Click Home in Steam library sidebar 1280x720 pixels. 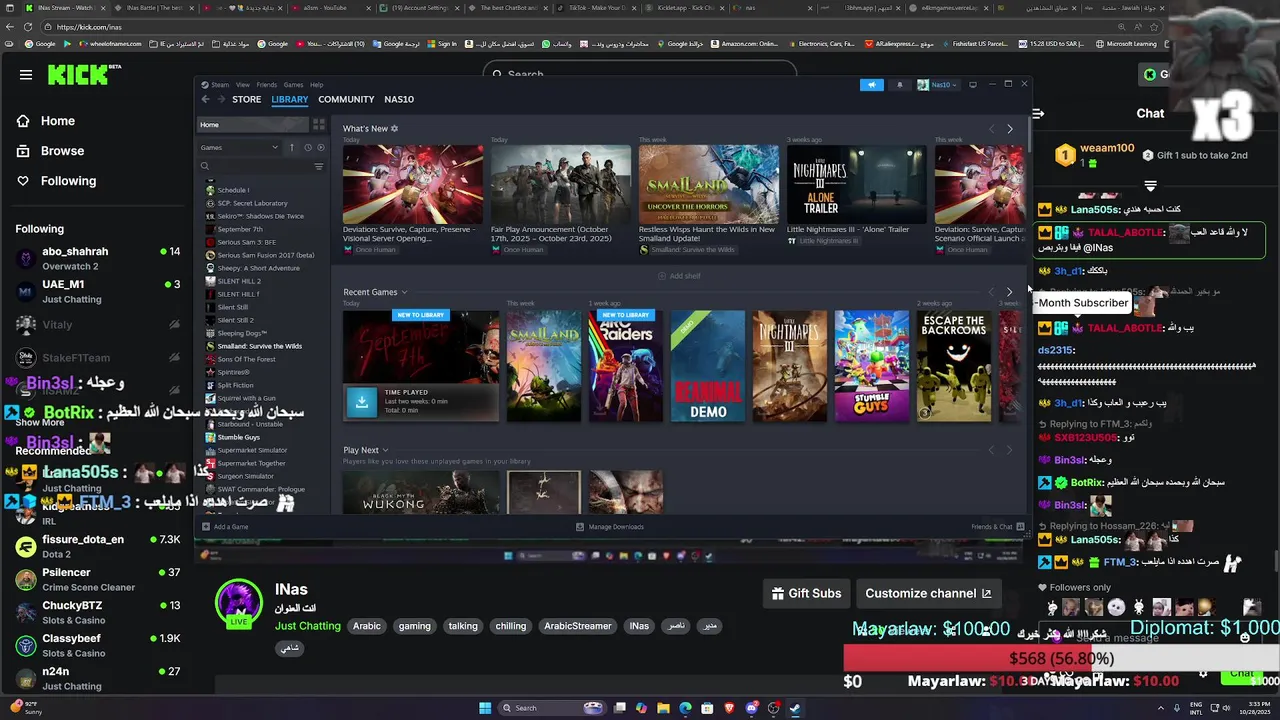(252, 124)
